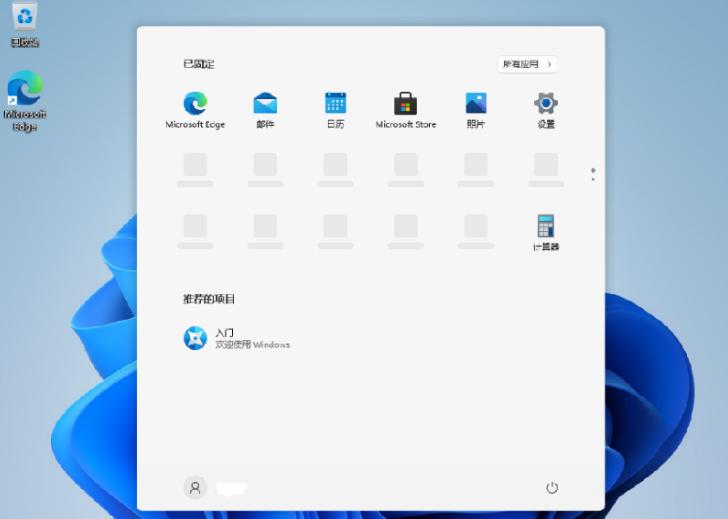
Task: Click the 欢迎使用 Windows subtitle text
Action: tap(253, 344)
